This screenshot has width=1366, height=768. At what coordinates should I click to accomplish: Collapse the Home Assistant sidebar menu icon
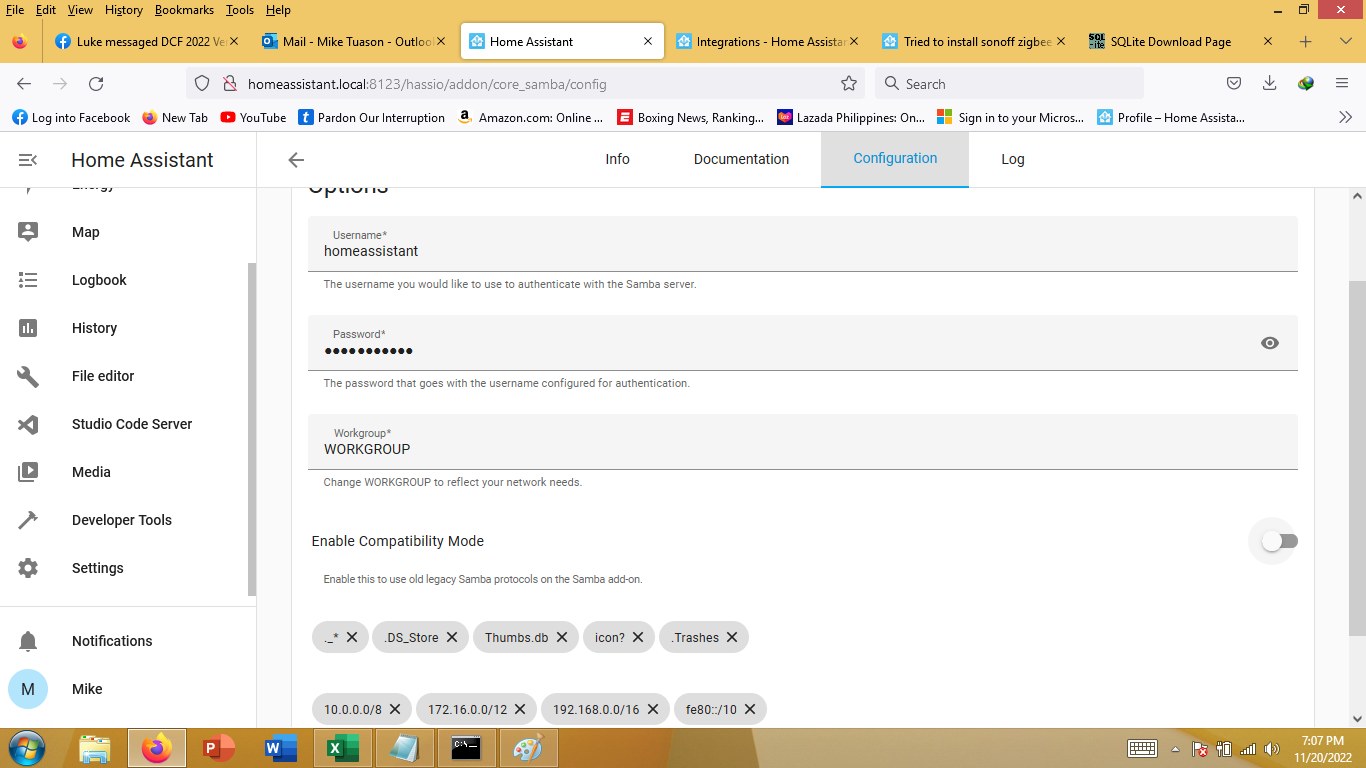click(x=28, y=160)
